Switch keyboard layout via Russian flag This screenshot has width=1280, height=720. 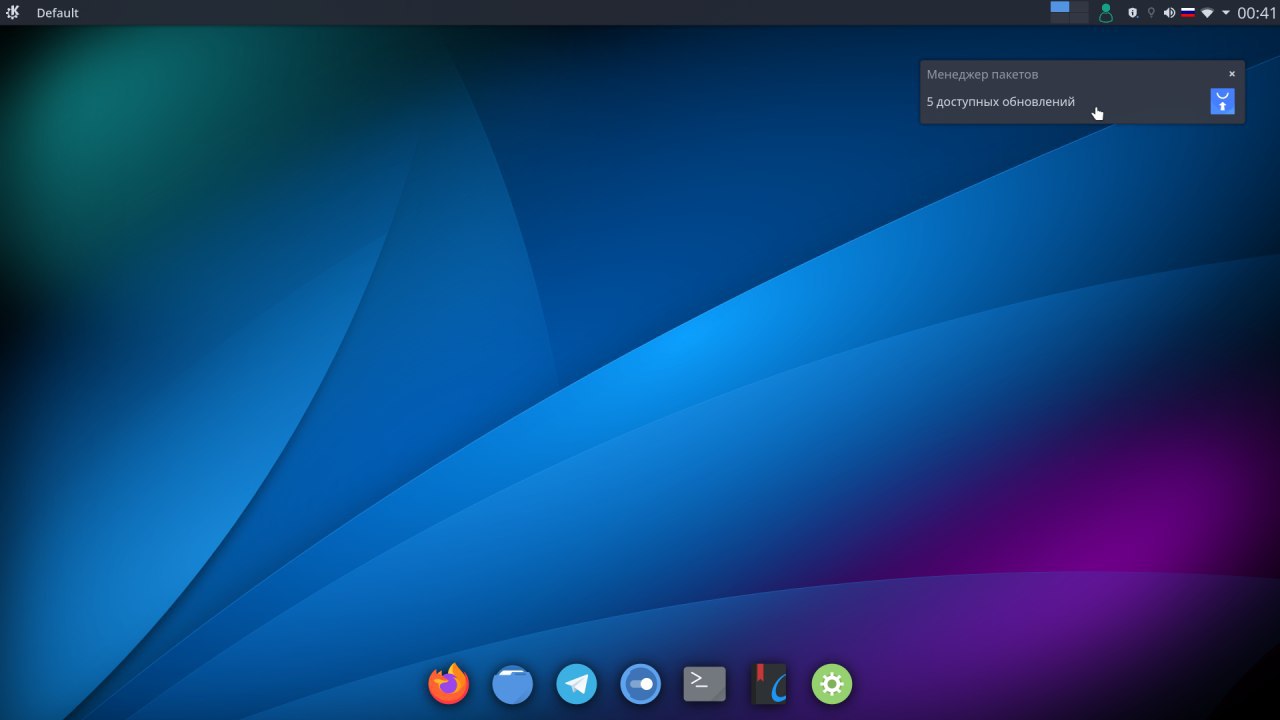click(x=1188, y=13)
